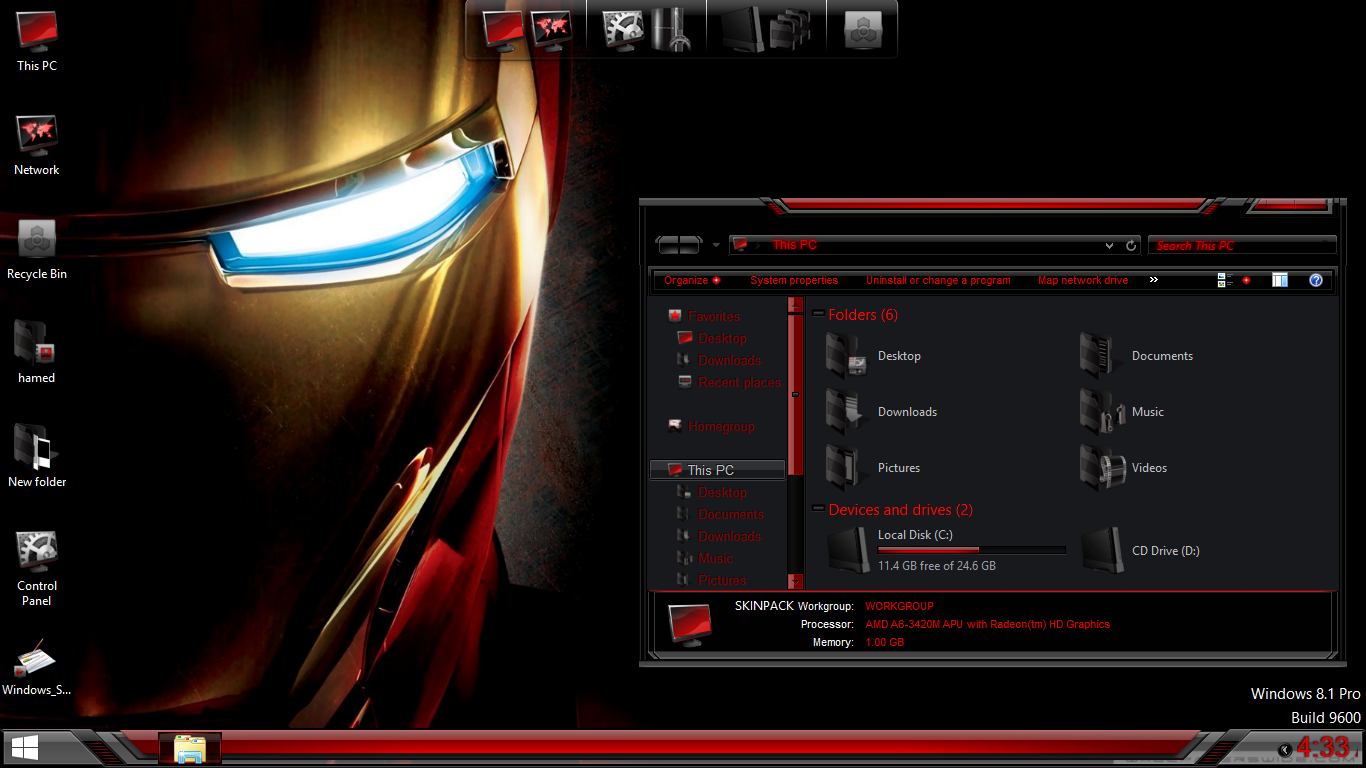Open the Organize menu
The height and width of the screenshot is (768, 1366).
(x=691, y=281)
